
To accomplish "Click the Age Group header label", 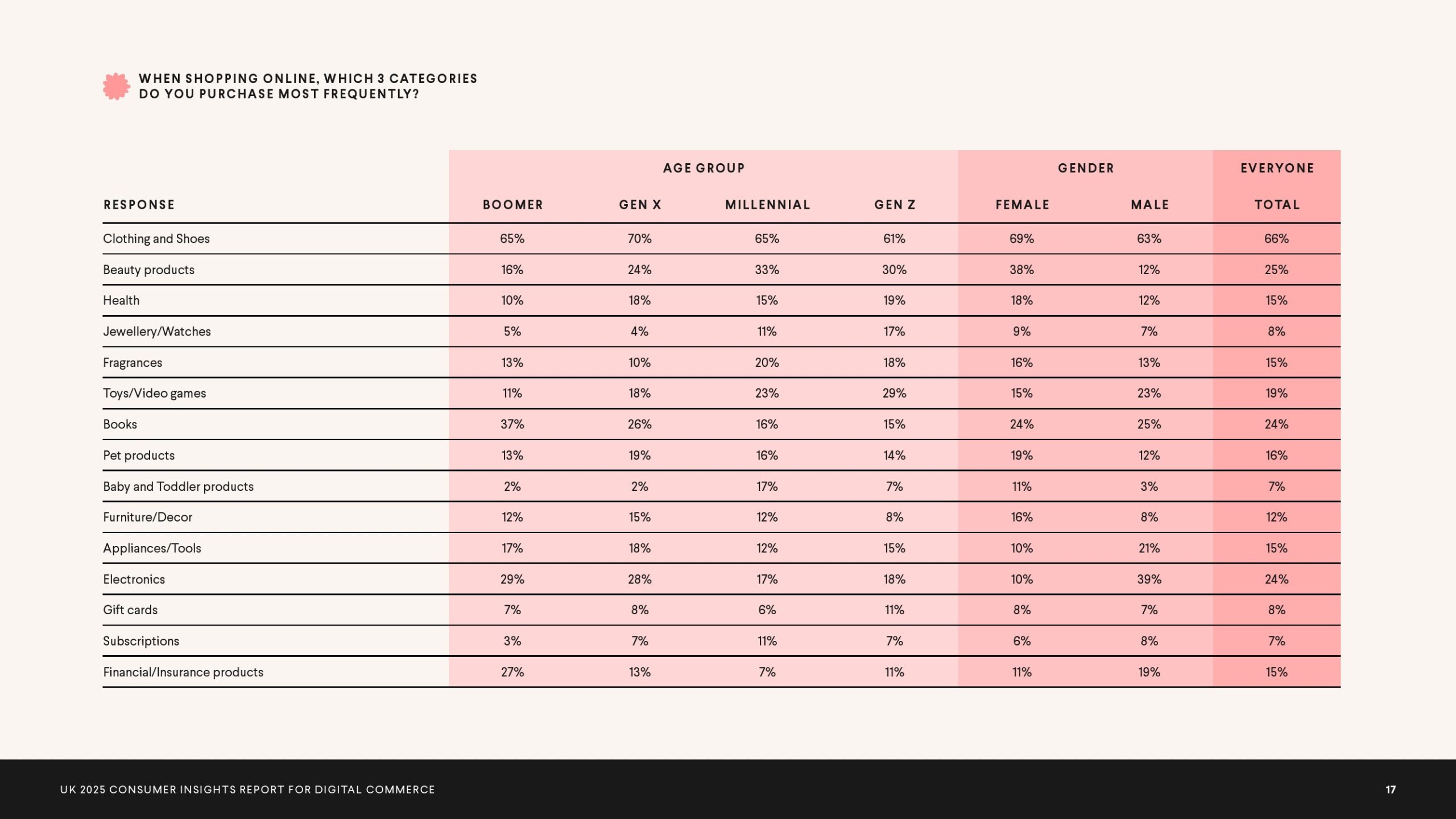I will 704,168.
